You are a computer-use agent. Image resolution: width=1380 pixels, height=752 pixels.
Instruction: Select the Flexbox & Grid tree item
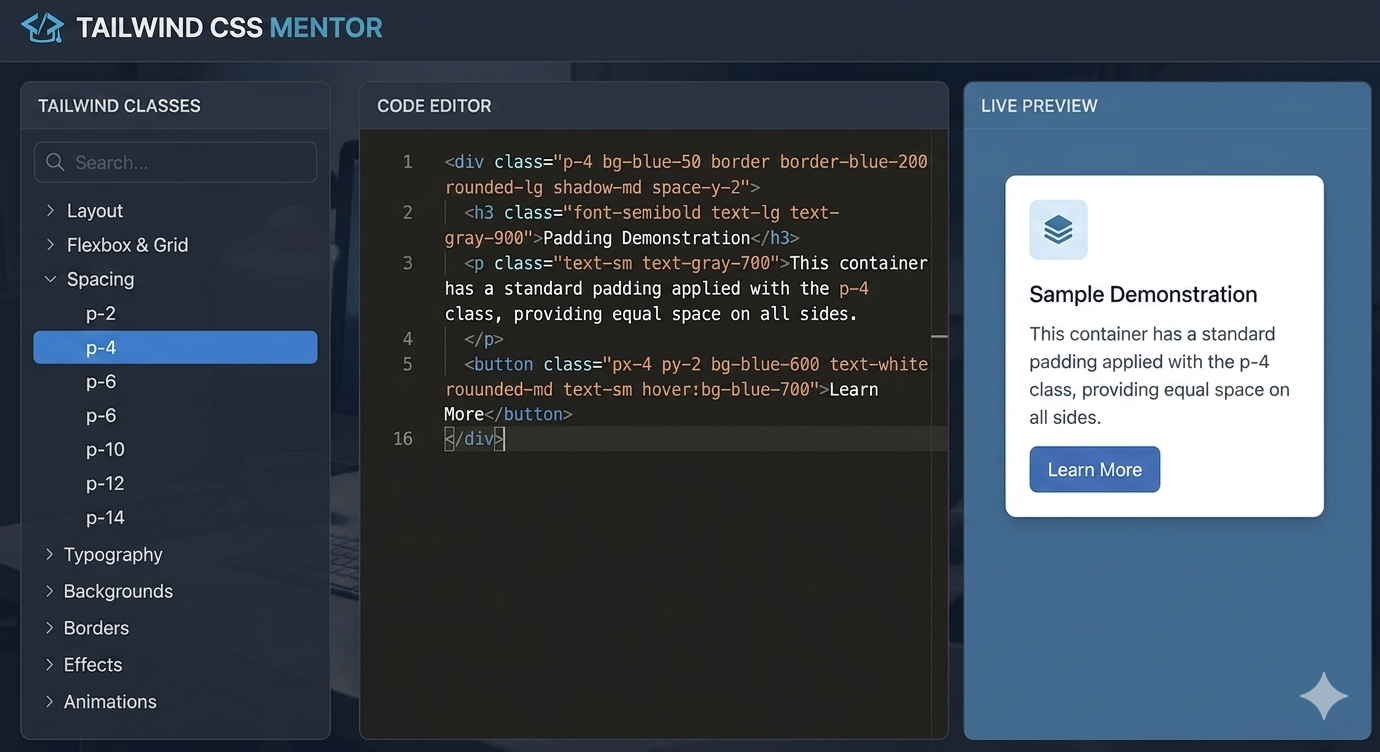point(127,245)
